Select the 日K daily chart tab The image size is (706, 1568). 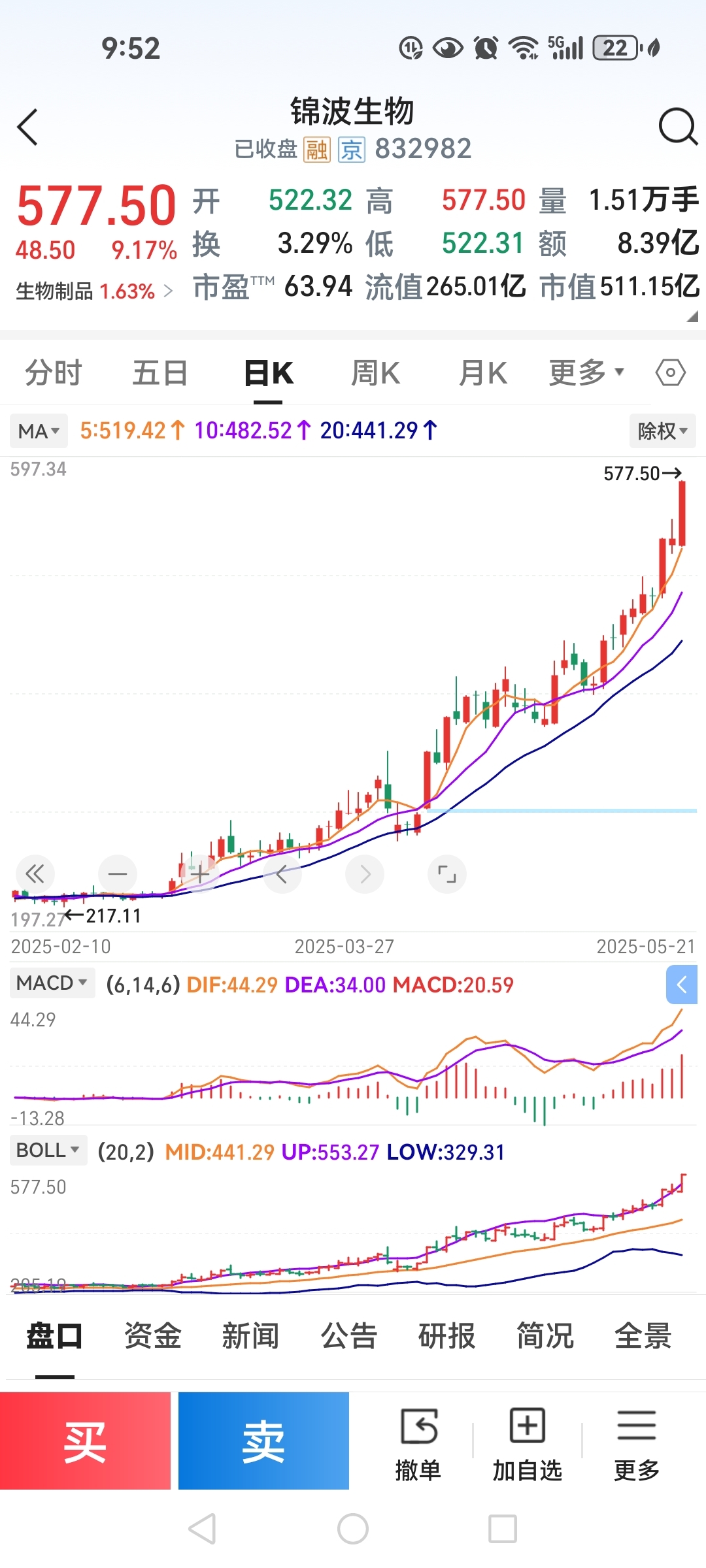coord(268,373)
